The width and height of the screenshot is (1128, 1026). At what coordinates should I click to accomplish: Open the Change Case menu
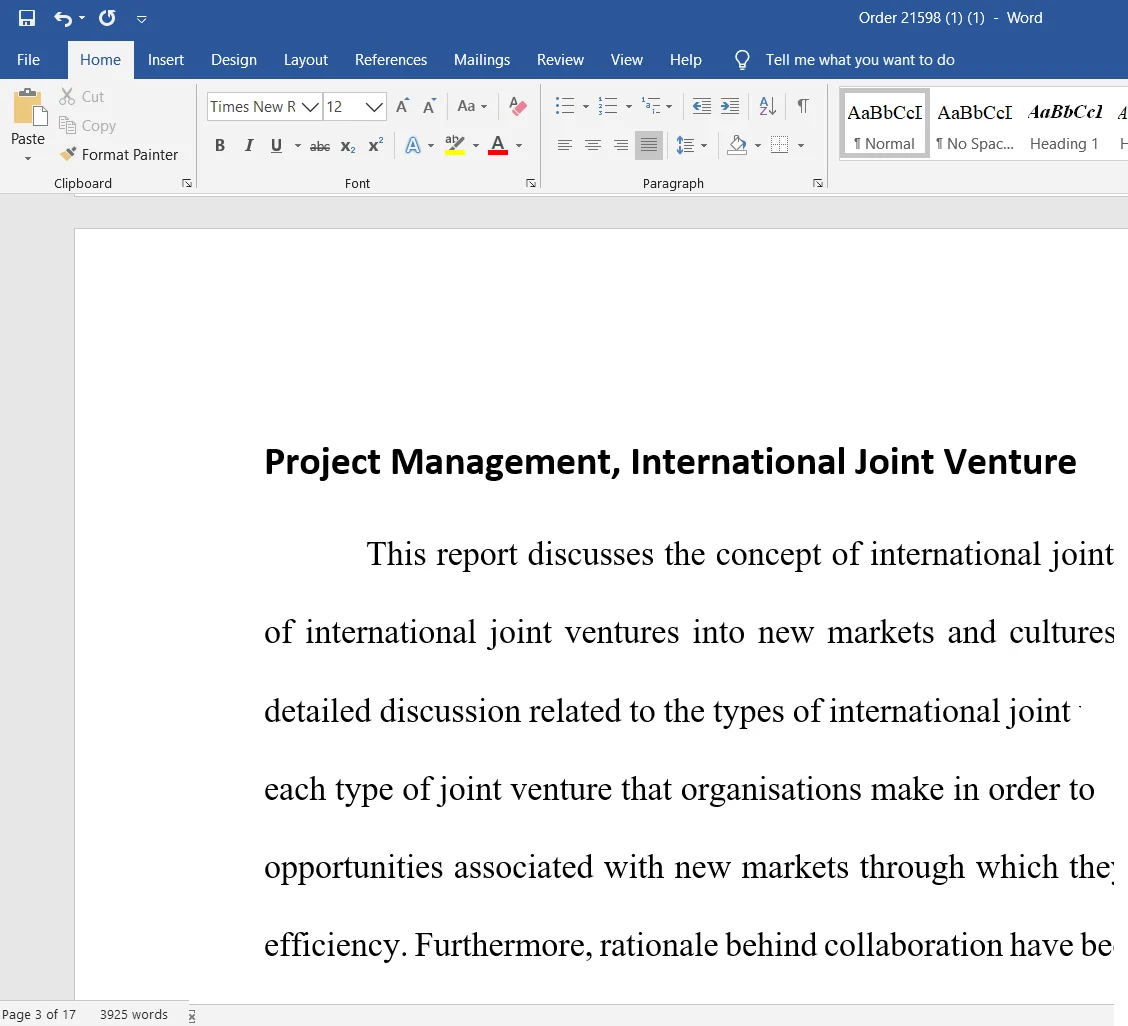click(472, 106)
